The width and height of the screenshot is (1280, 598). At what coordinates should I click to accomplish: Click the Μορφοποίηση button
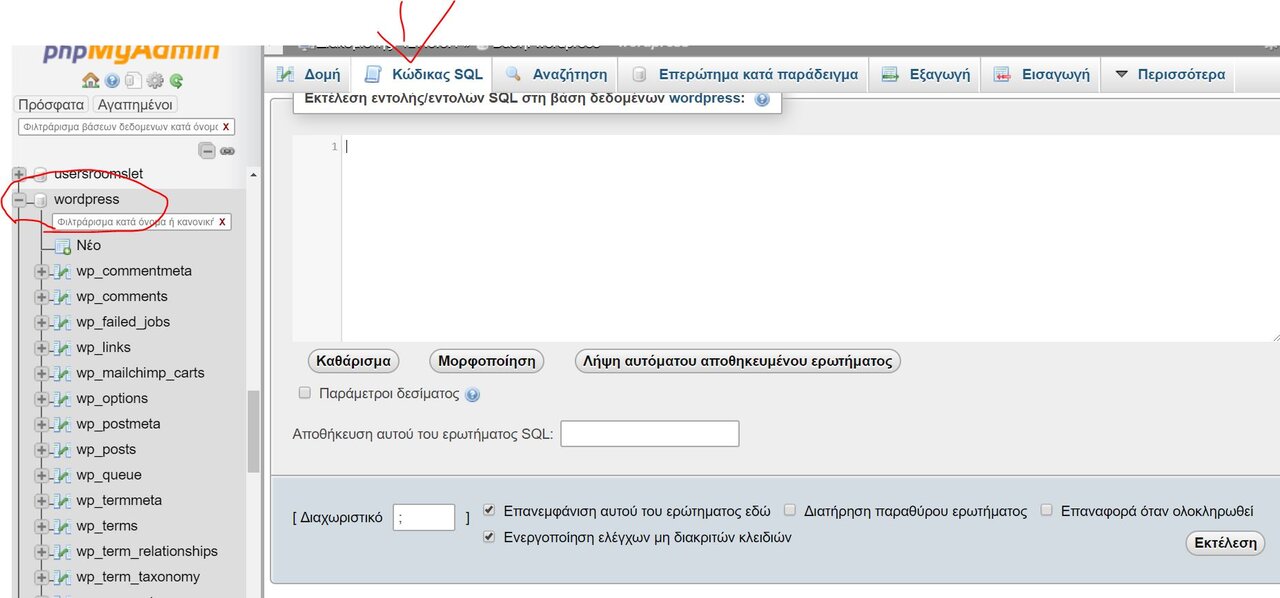(487, 361)
